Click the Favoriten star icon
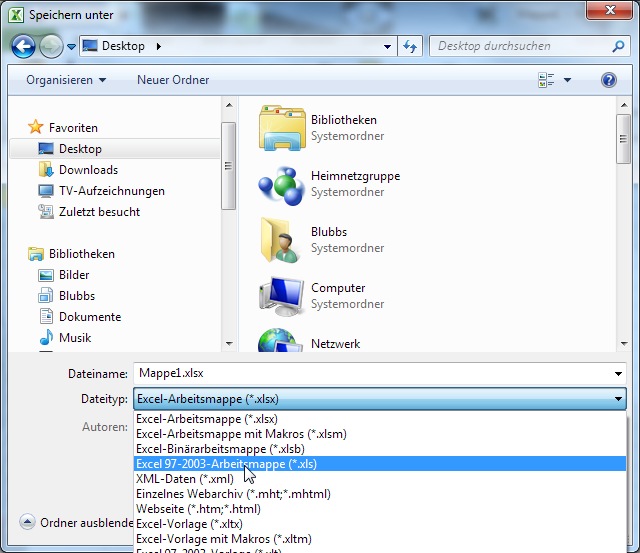This screenshot has height=553, width=640. (x=36, y=127)
